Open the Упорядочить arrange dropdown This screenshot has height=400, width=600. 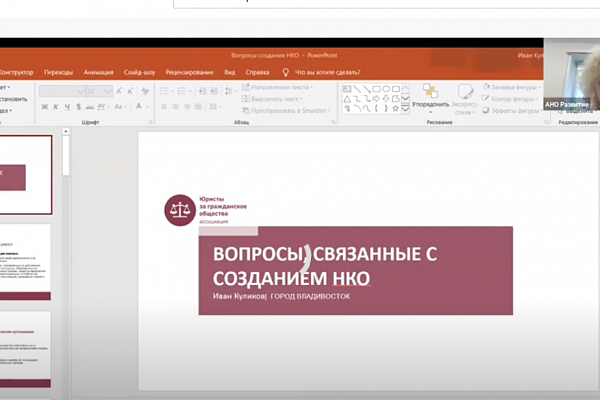point(430,99)
